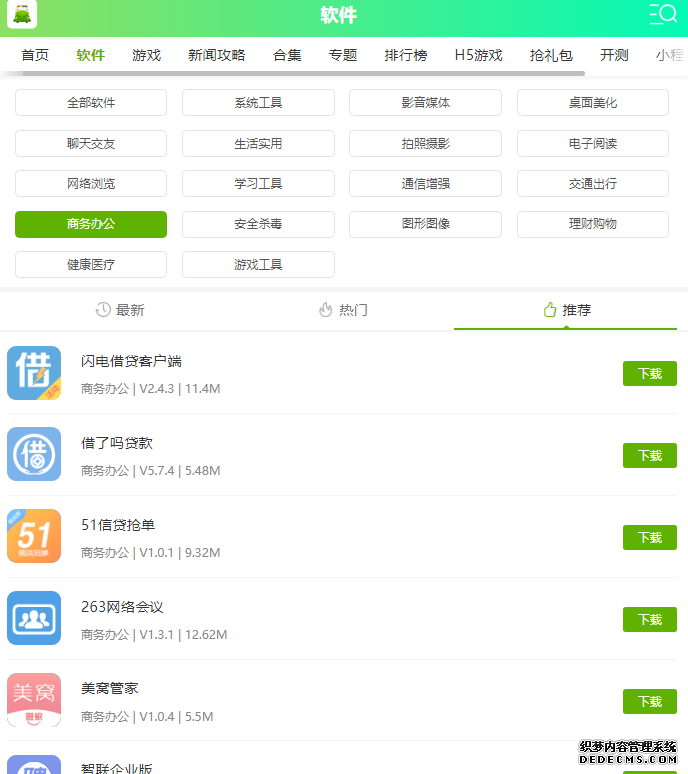Click 商务办公 | V5.7.4 | 5.48M text
The width and height of the screenshot is (688, 774).
tap(151, 471)
